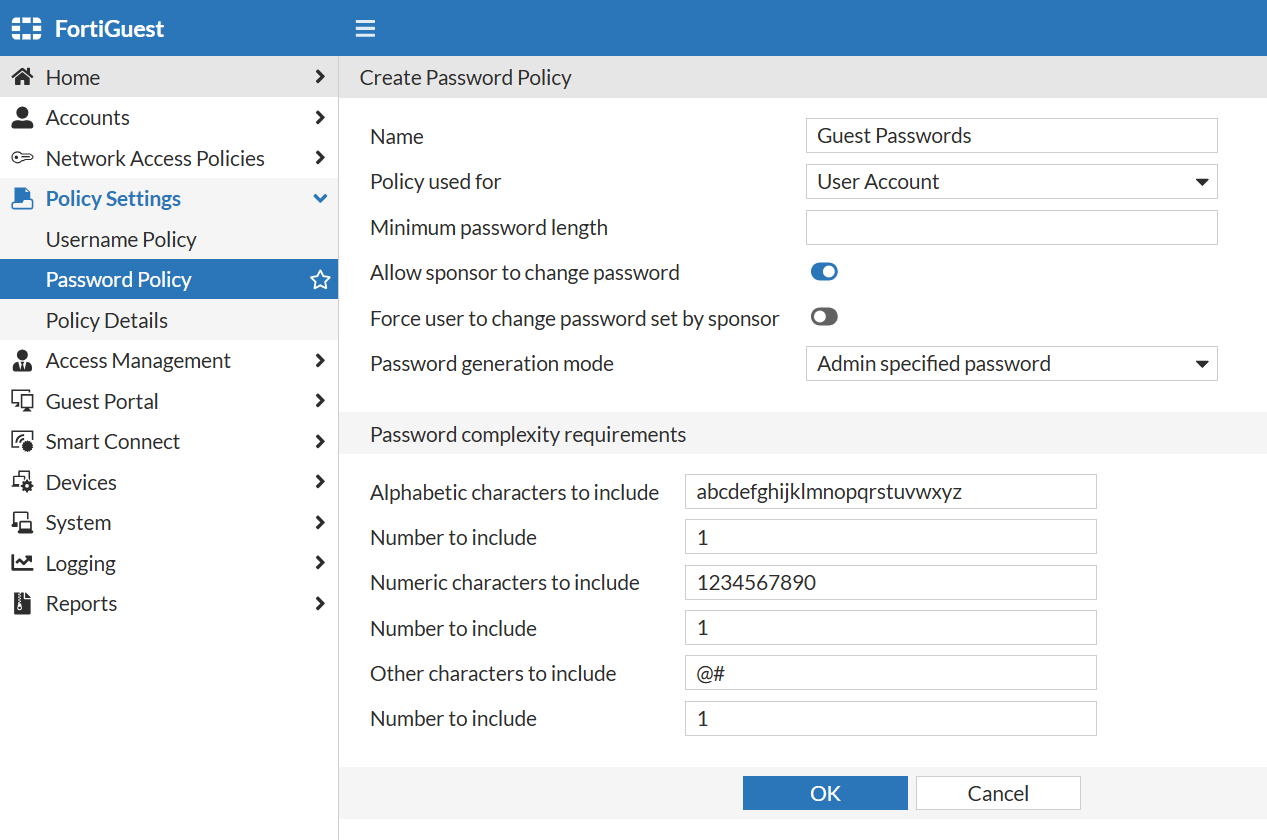The height and width of the screenshot is (840, 1267).
Task: Open the Accounts section icon
Action: (22, 117)
